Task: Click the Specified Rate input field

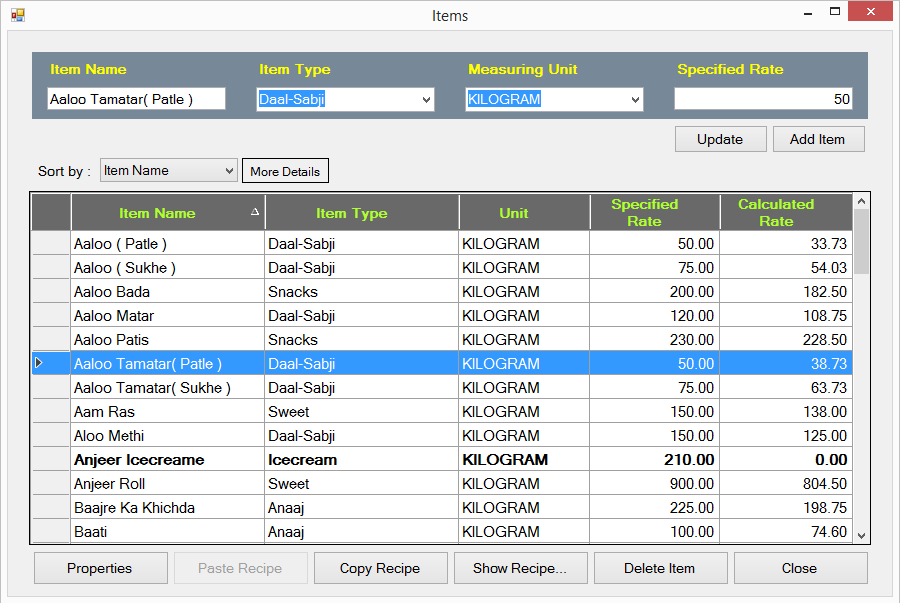Action: click(x=763, y=99)
